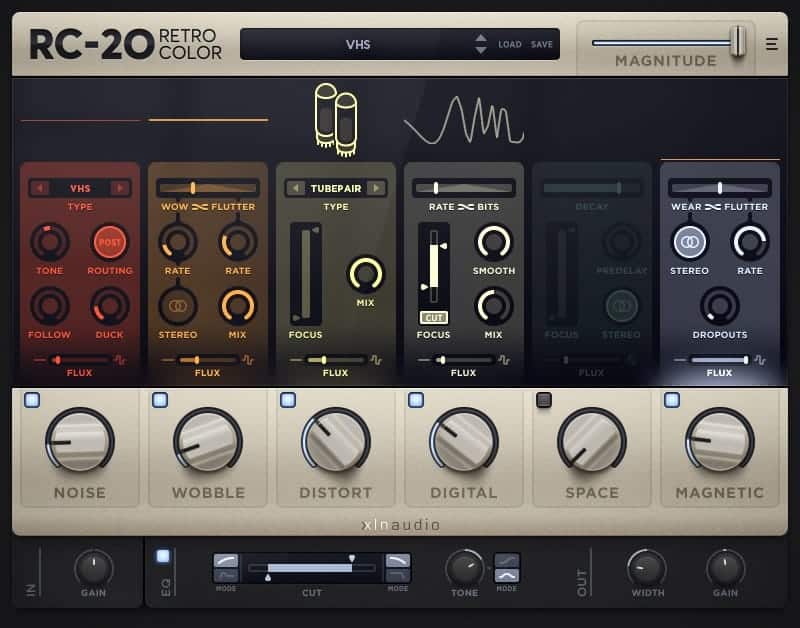The height and width of the screenshot is (628, 800).
Task: Open the TUBEPAIR type selector
Action: coord(336,188)
